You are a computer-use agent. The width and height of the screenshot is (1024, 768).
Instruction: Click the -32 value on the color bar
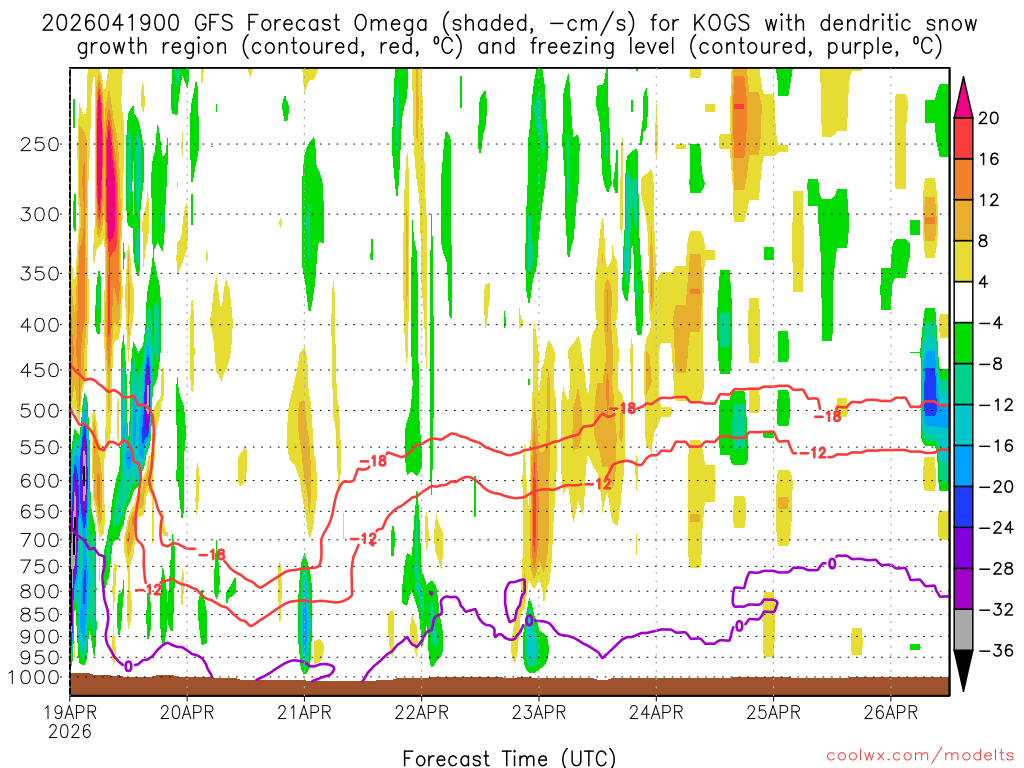coord(994,609)
